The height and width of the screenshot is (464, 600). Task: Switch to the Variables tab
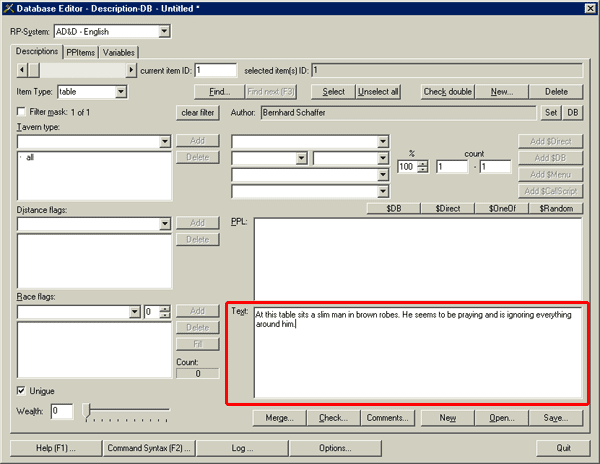pyautogui.click(x=118, y=52)
